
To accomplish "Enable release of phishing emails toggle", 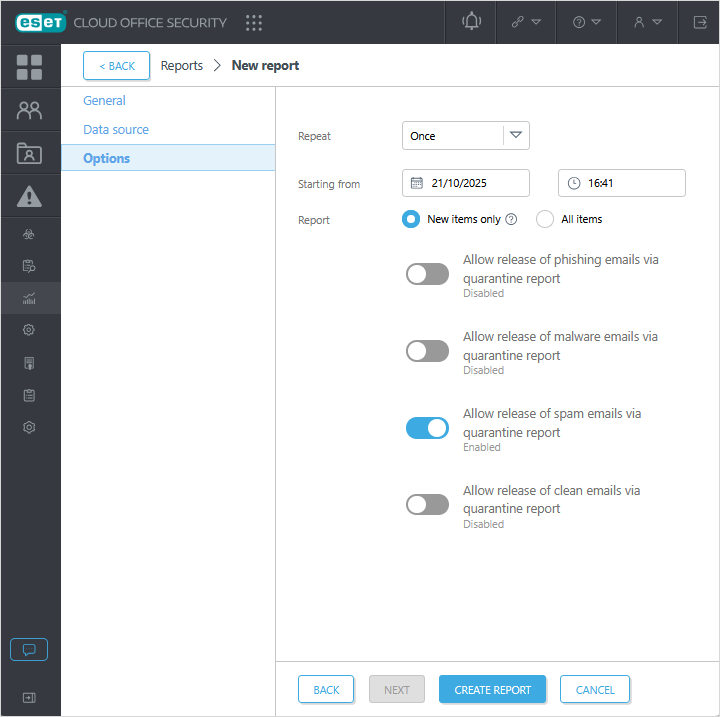I will coord(427,274).
